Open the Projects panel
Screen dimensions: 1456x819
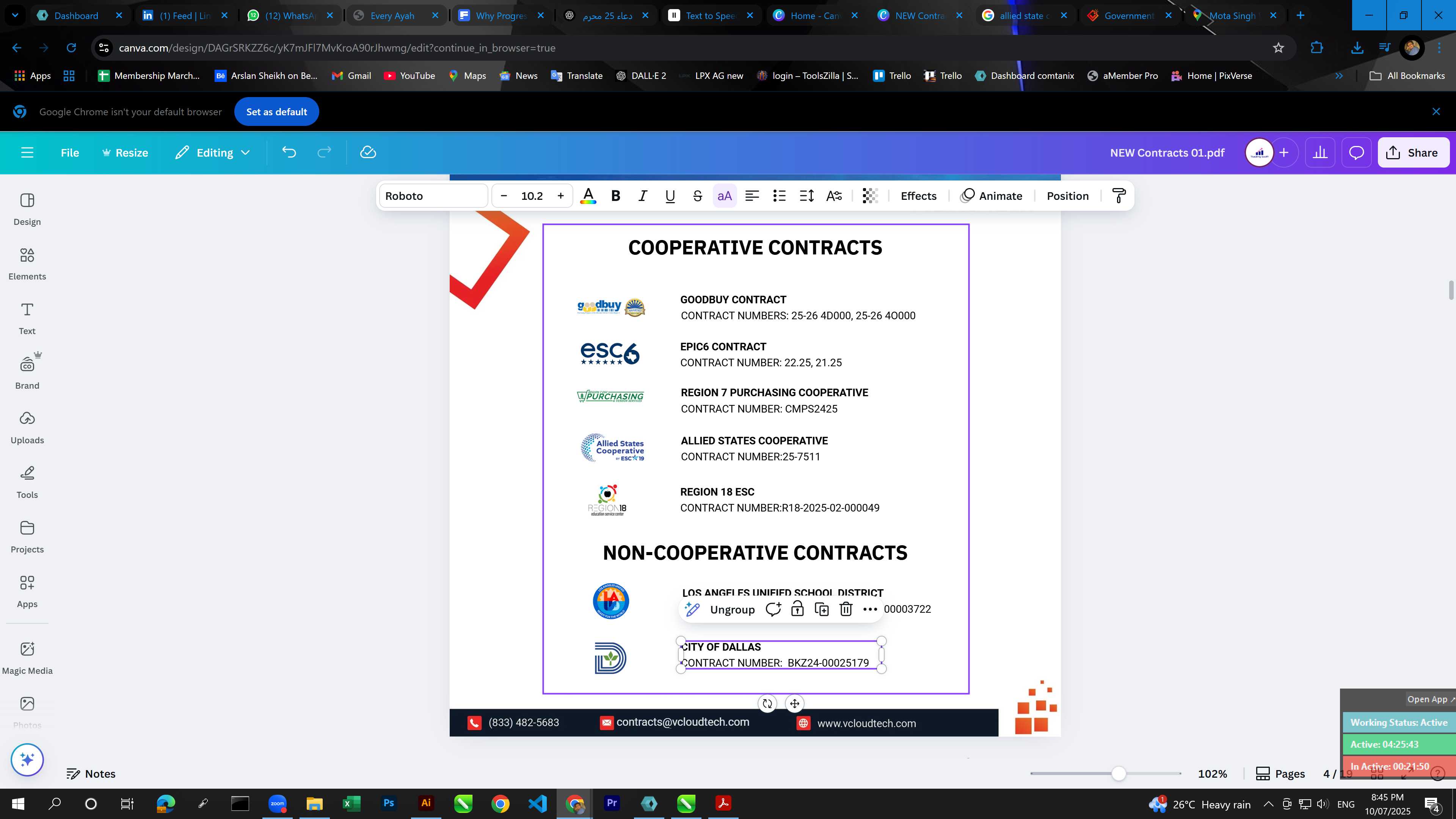point(27,537)
